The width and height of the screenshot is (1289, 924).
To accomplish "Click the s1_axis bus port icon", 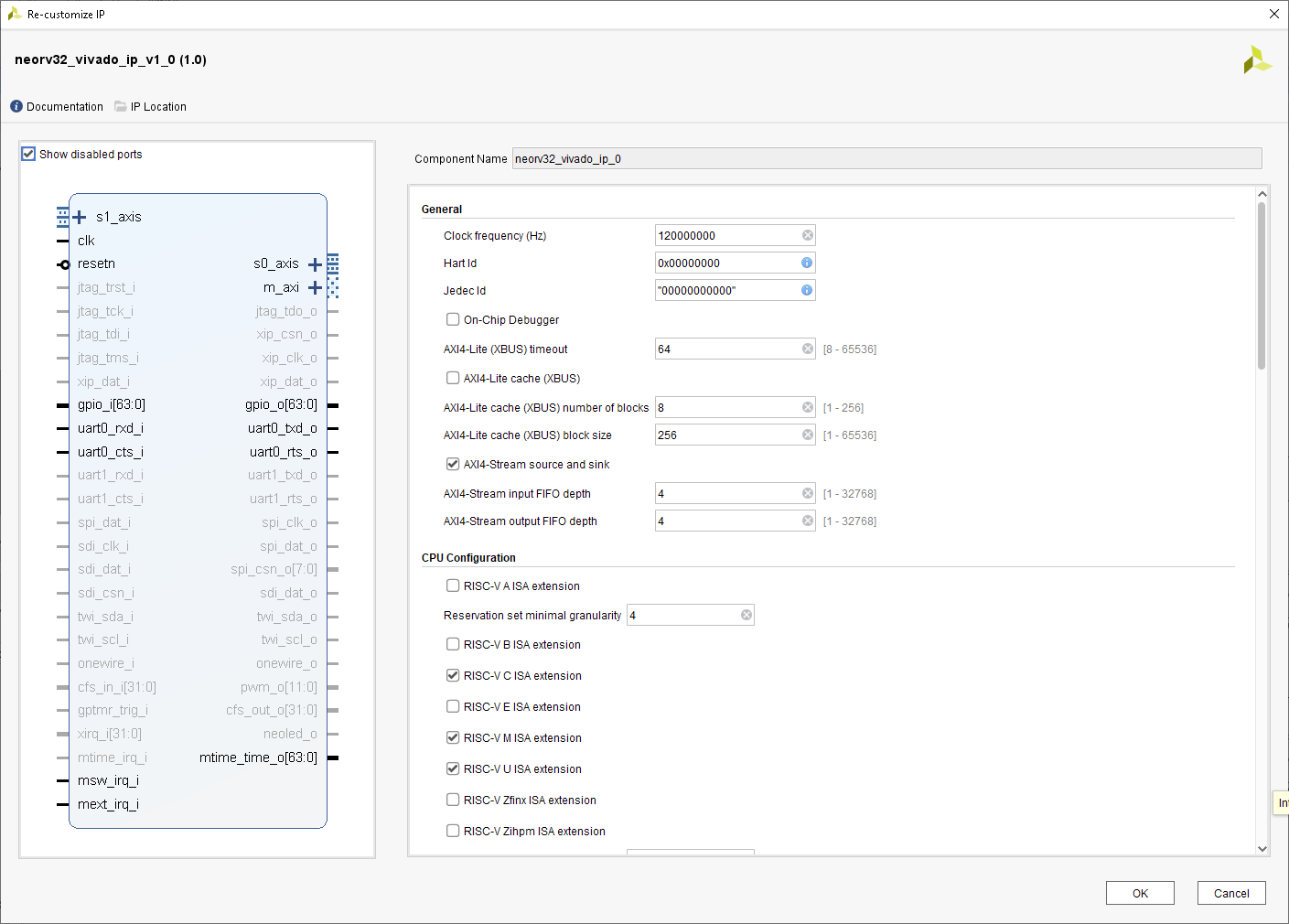I will 63,217.
